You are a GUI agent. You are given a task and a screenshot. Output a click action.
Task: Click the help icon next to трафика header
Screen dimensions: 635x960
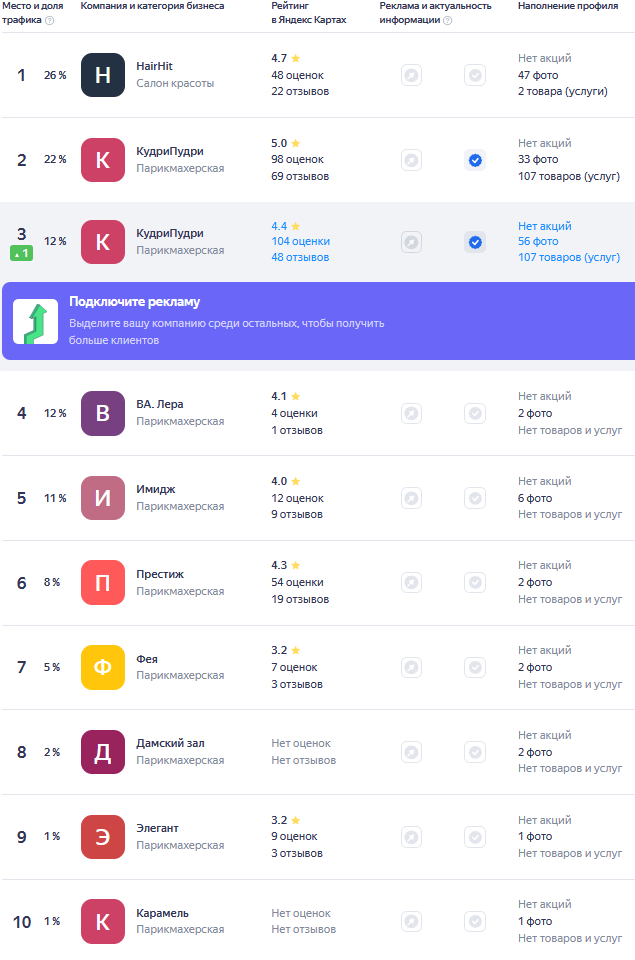coord(50,20)
